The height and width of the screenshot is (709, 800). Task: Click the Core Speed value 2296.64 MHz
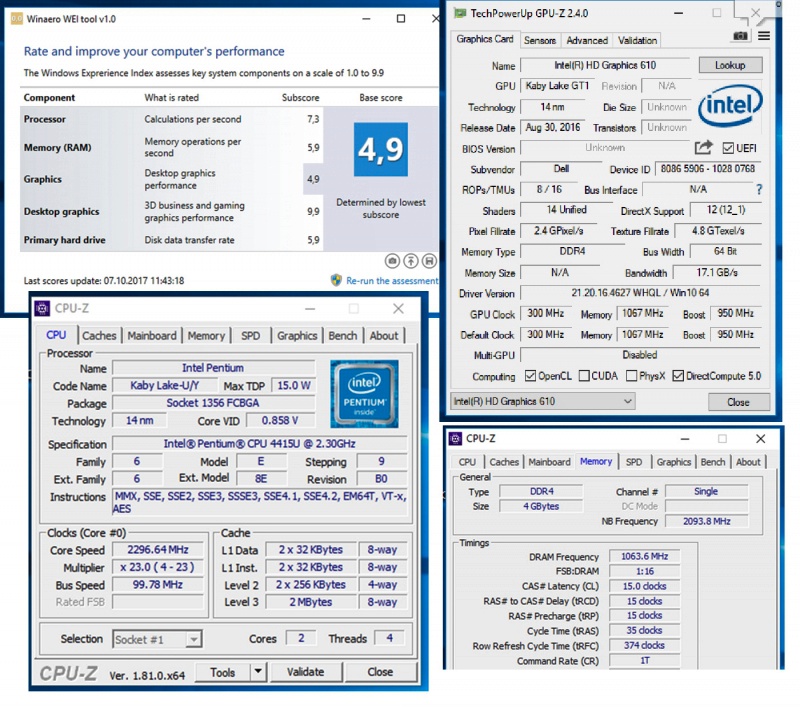click(x=158, y=550)
